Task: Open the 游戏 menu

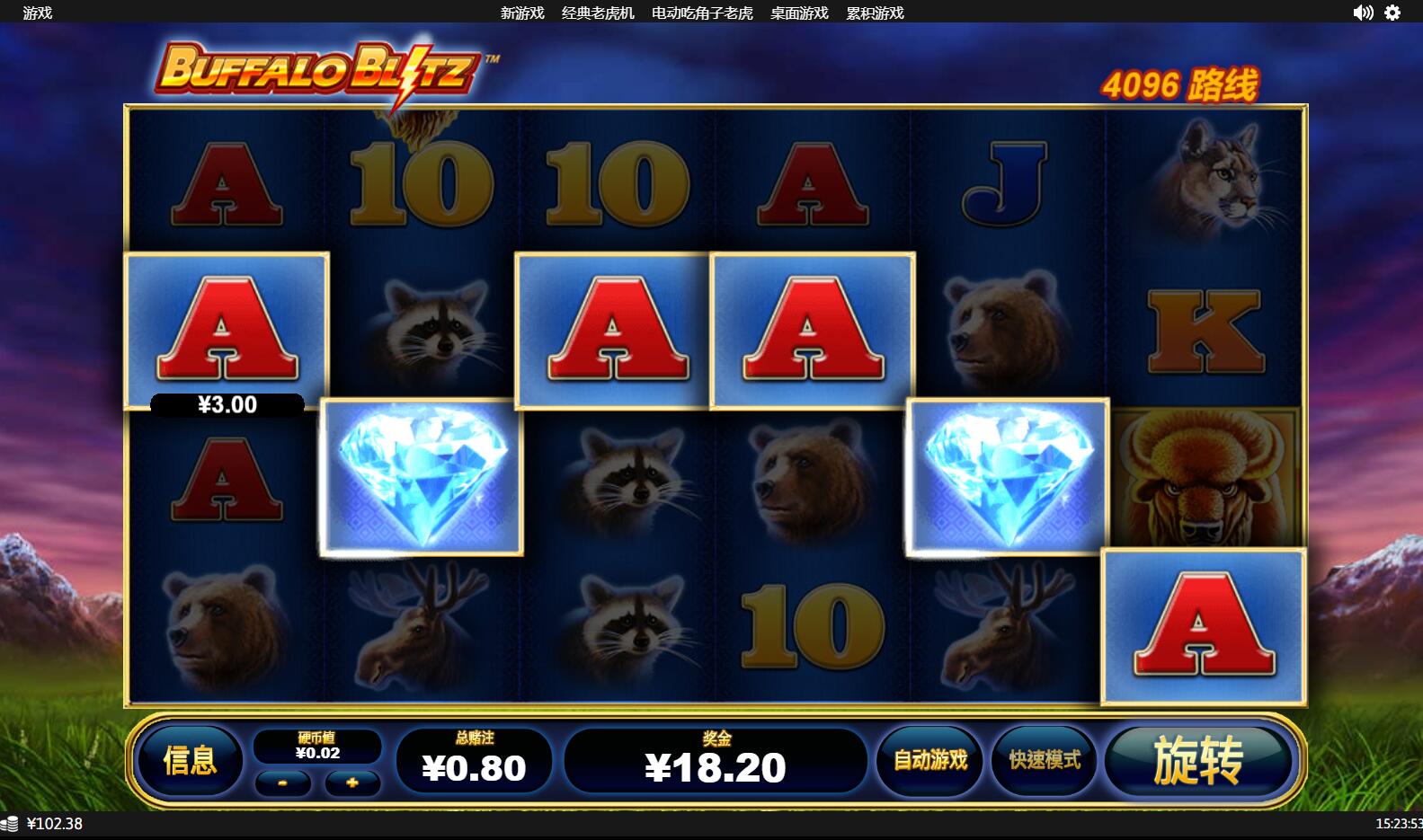Action: click(38, 13)
